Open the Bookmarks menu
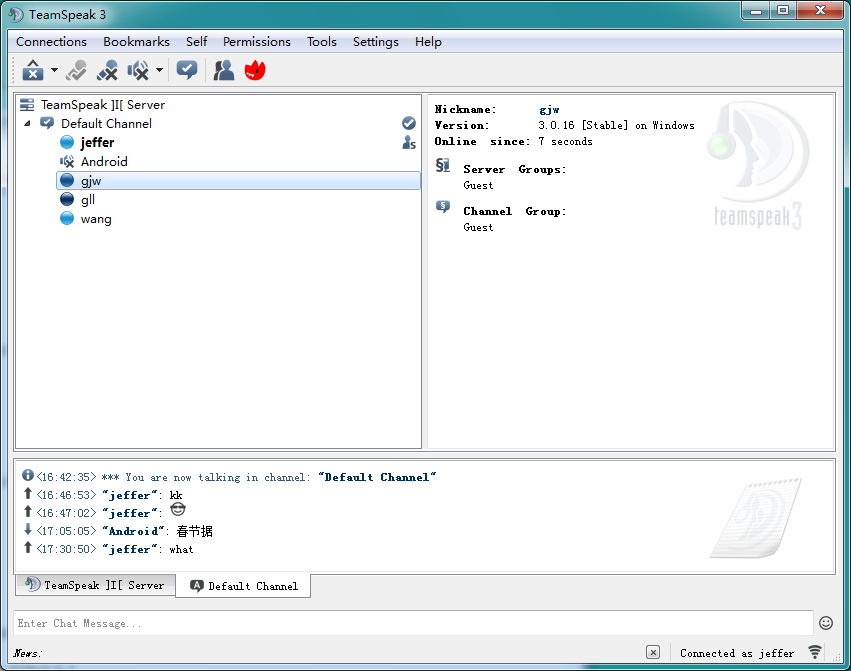The width and height of the screenshot is (851, 671). pyautogui.click(x=136, y=42)
